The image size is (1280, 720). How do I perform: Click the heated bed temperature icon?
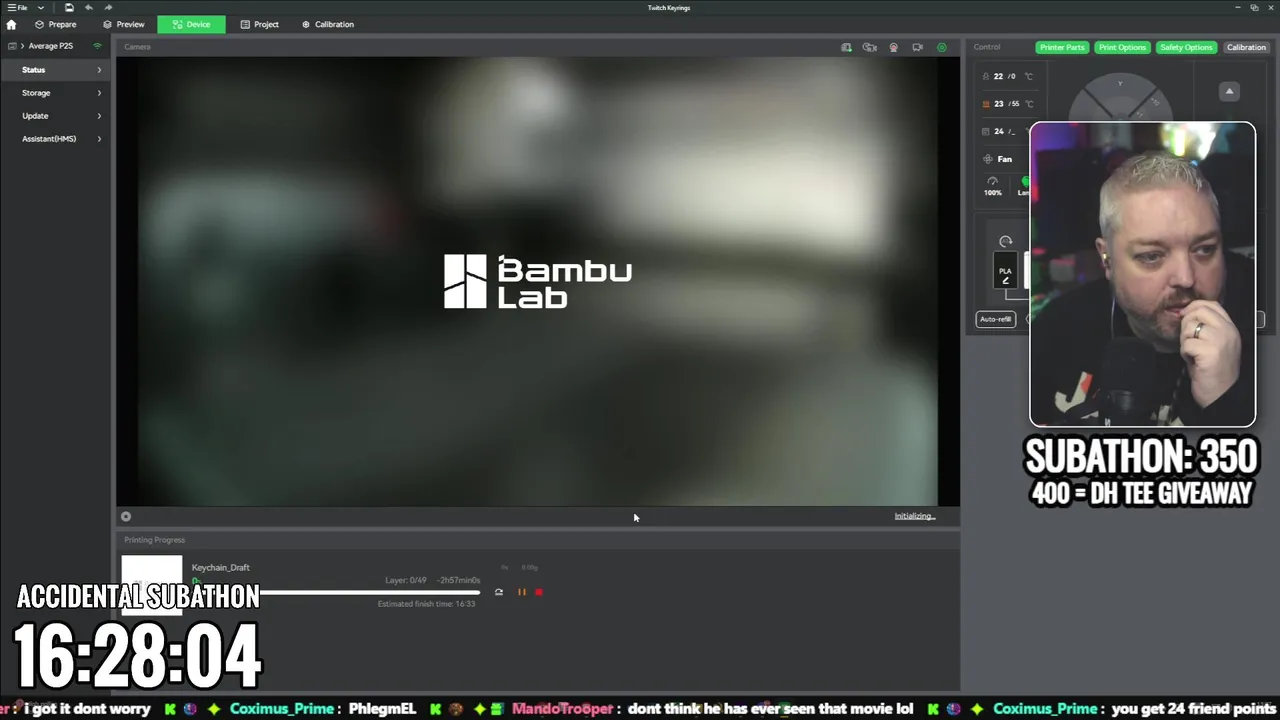tap(985, 104)
